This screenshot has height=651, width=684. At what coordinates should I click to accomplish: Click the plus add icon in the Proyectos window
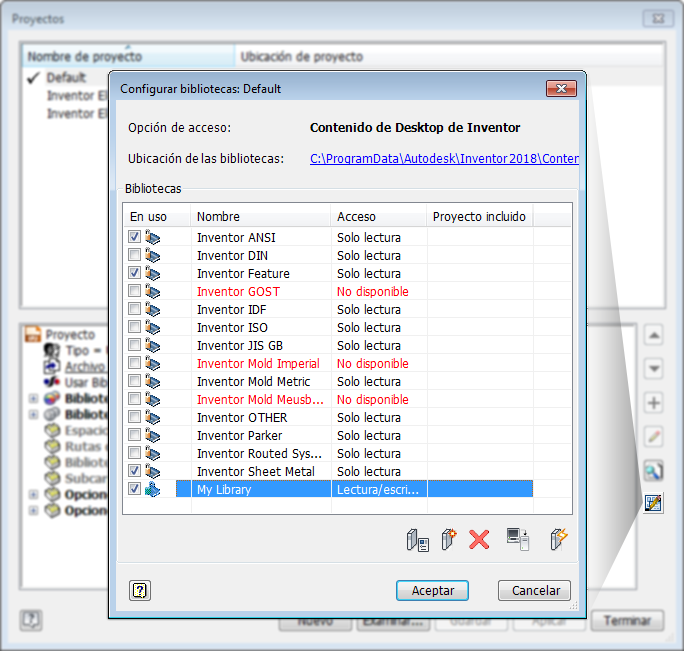click(x=653, y=402)
